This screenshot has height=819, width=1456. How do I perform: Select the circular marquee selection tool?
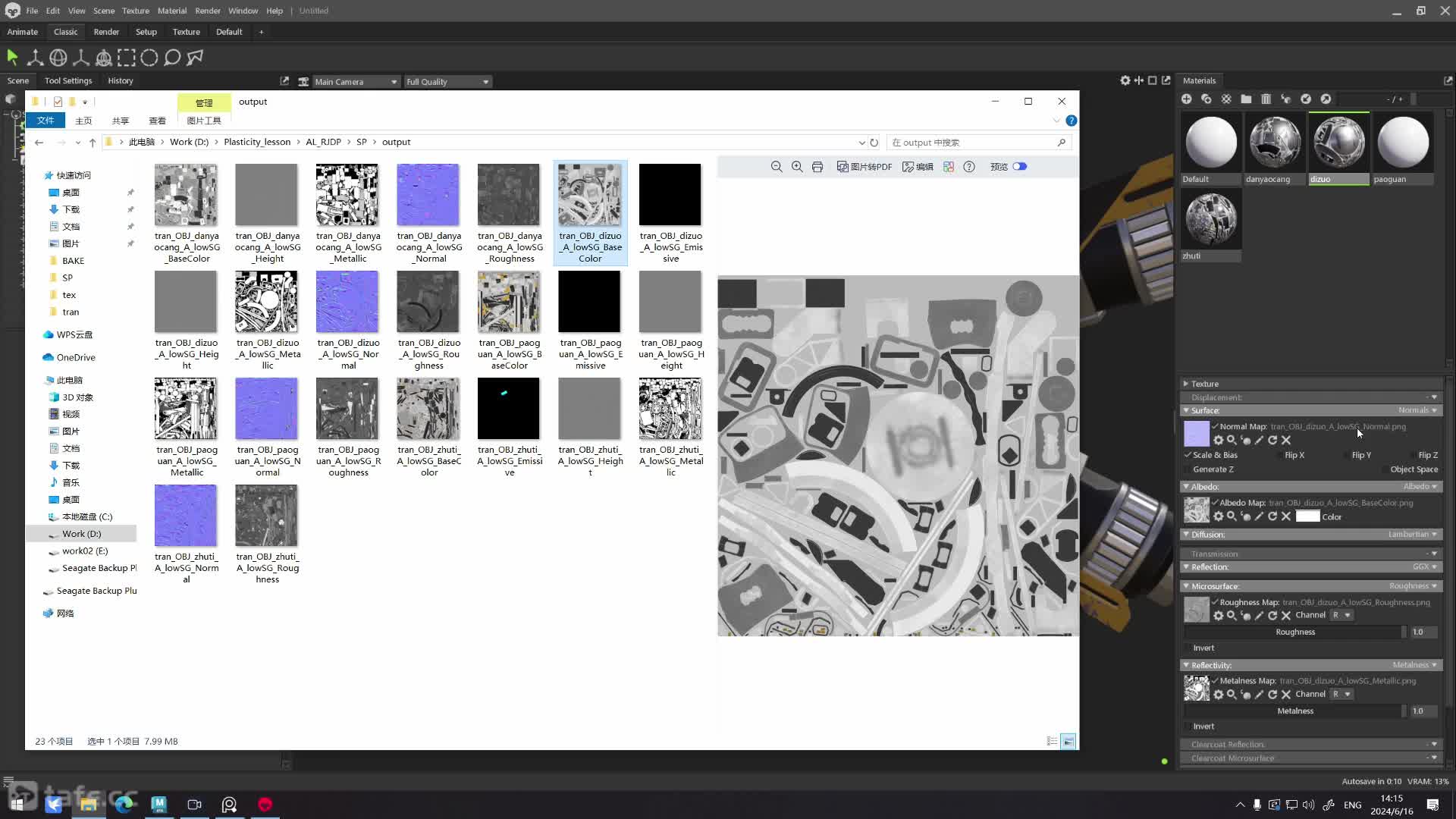[x=149, y=57]
